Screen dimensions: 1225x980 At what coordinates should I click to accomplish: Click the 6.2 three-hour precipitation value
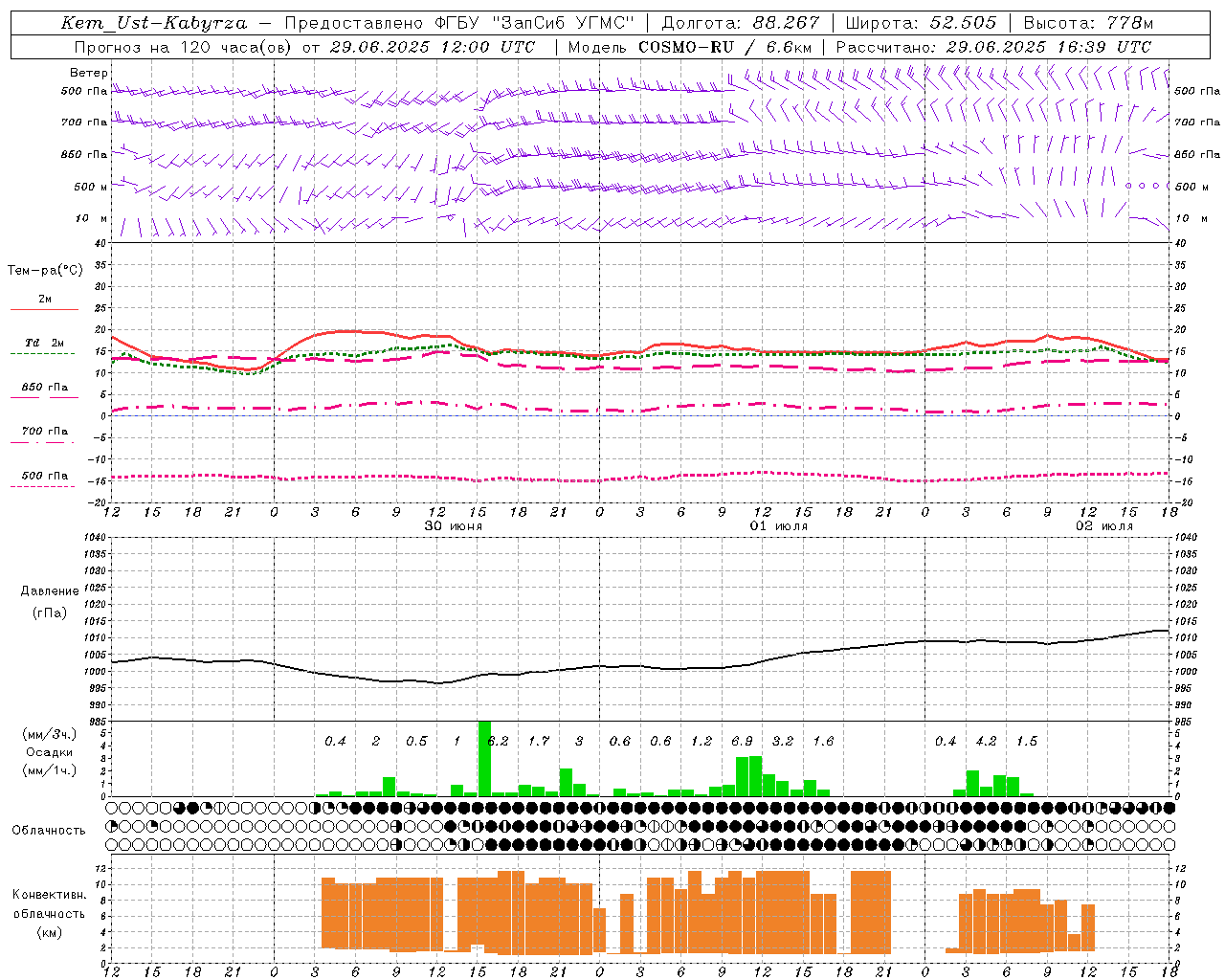(498, 741)
